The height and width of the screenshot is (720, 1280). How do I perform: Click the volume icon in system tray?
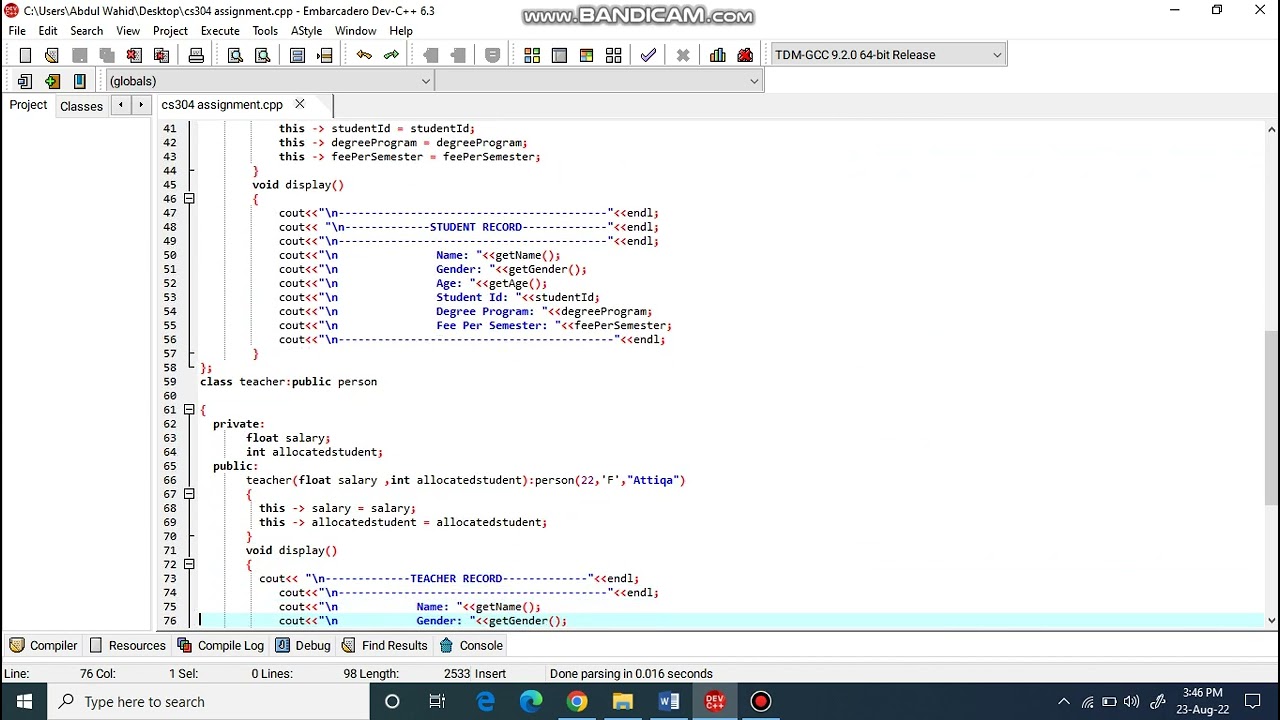pos(1132,701)
